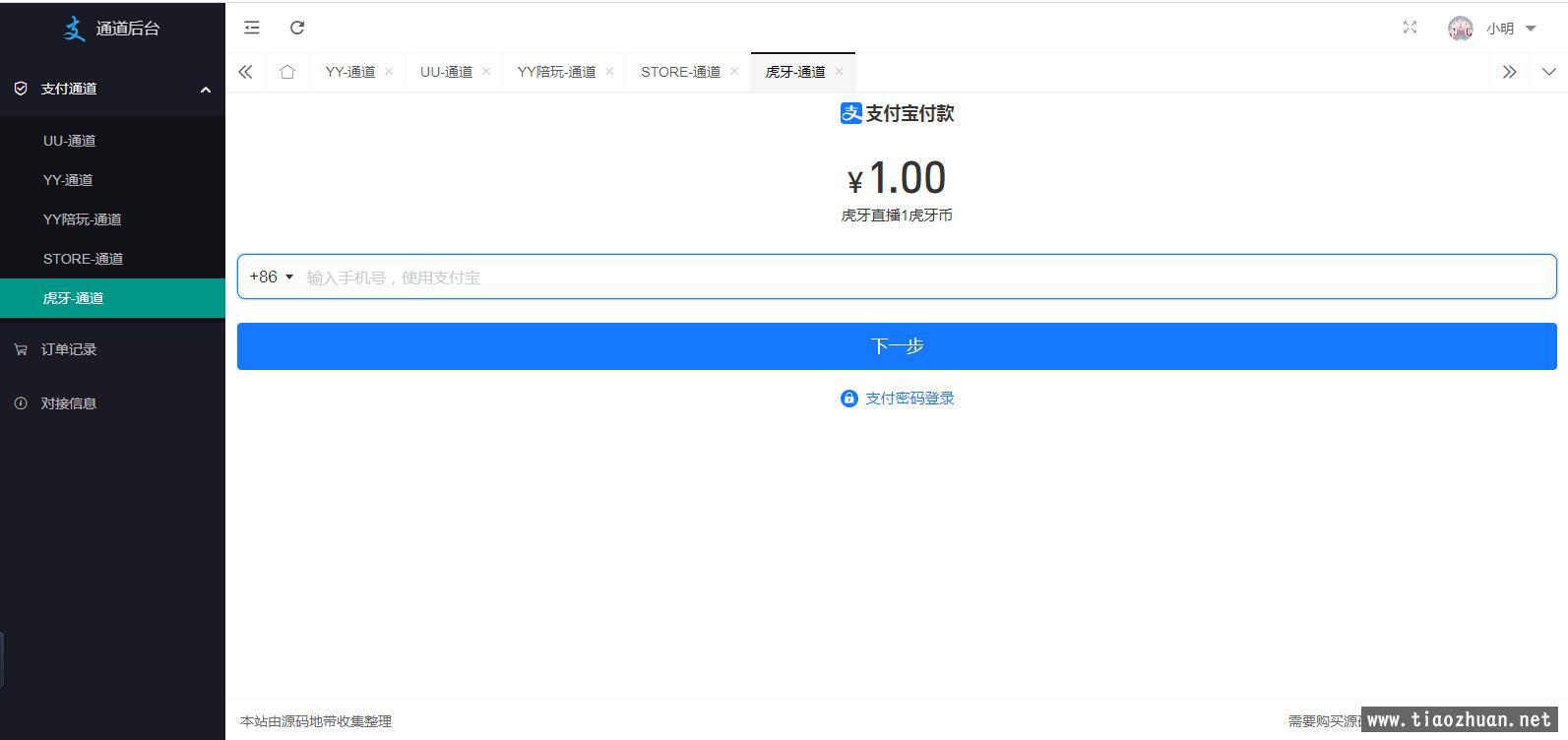Click the user avatar image
Viewport: 1568px width, 740px height.
point(1461,29)
